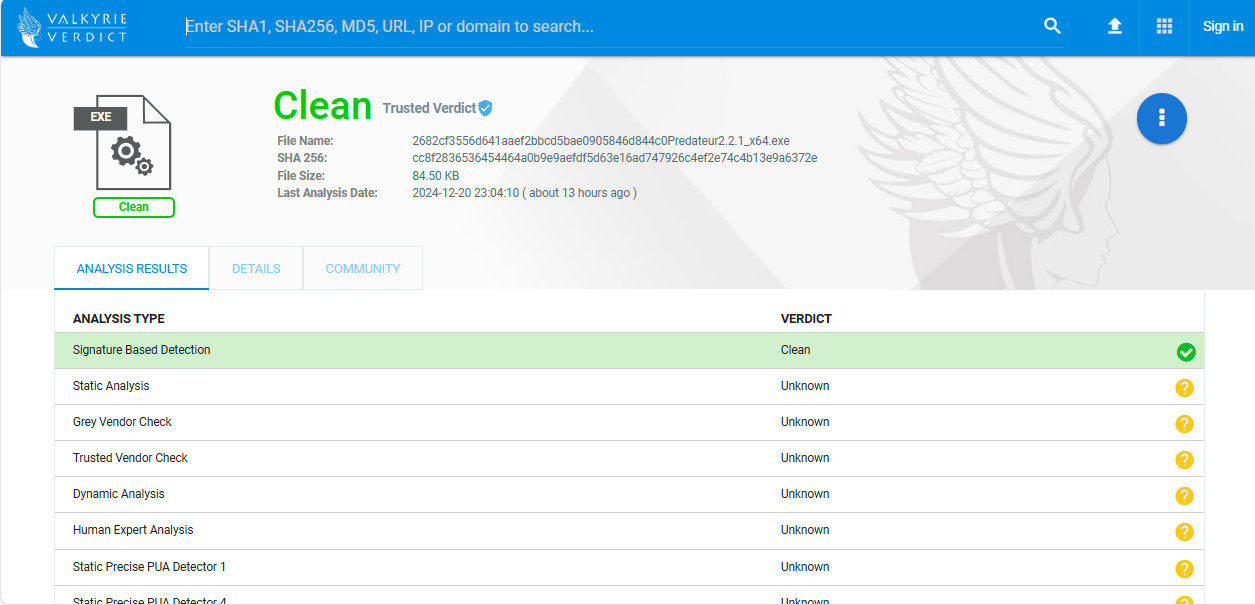Click the File Size label
Image resolution: width=1255 pixels, height=605 pixels.
(301, 176)
